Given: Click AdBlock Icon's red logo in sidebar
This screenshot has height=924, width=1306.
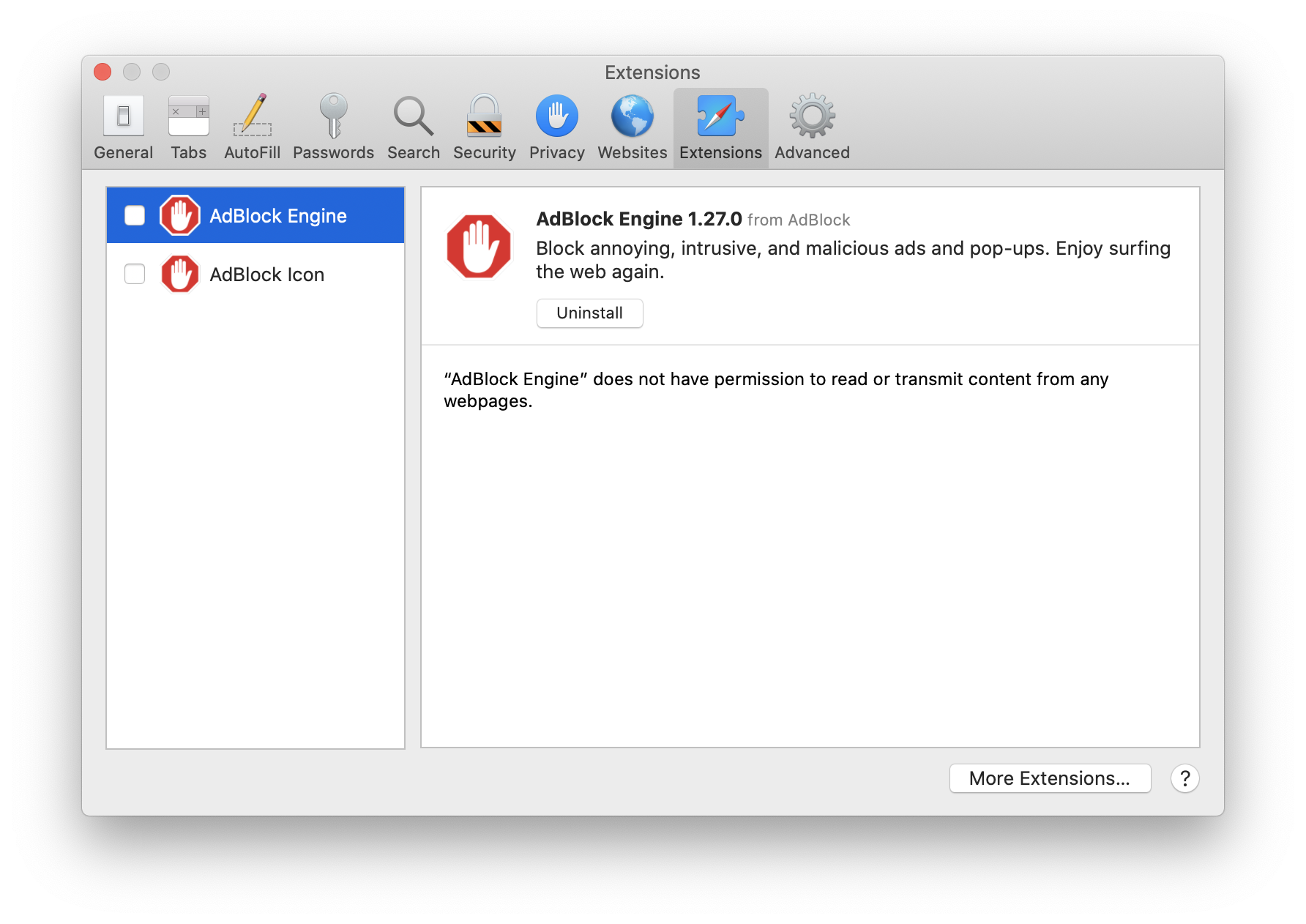Looking at the screenshot, I should (x=181, y=274).
